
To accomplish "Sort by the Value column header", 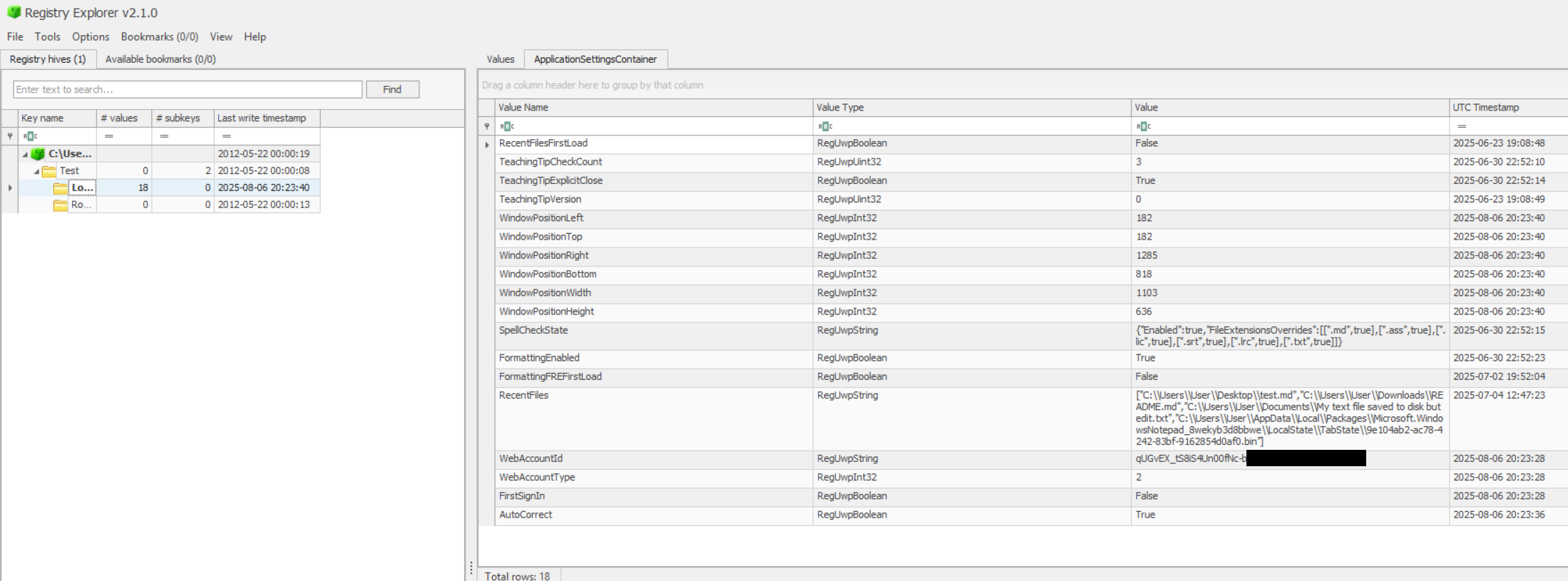I will point(1290,108).
